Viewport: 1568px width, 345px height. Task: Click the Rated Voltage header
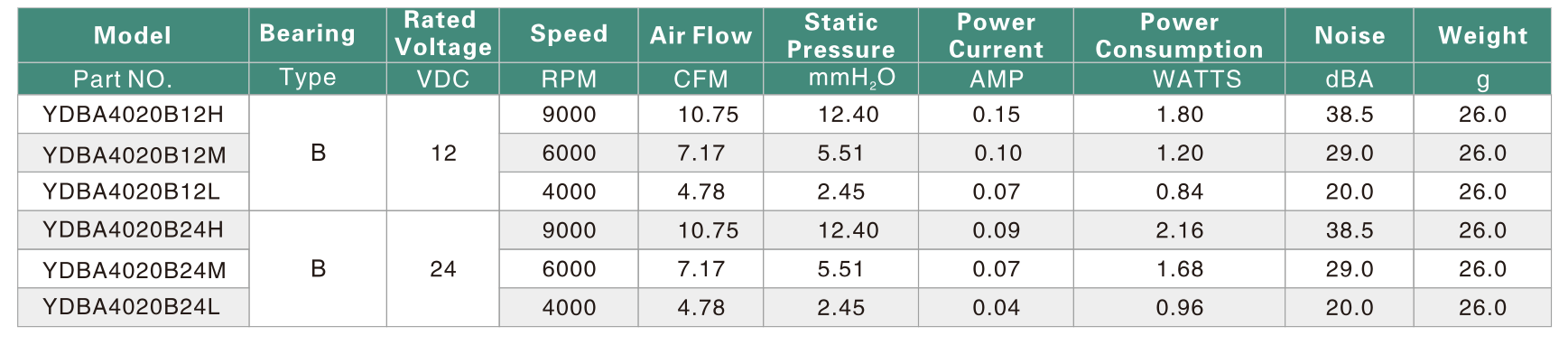pyautogui.click(x=443, y=33)
